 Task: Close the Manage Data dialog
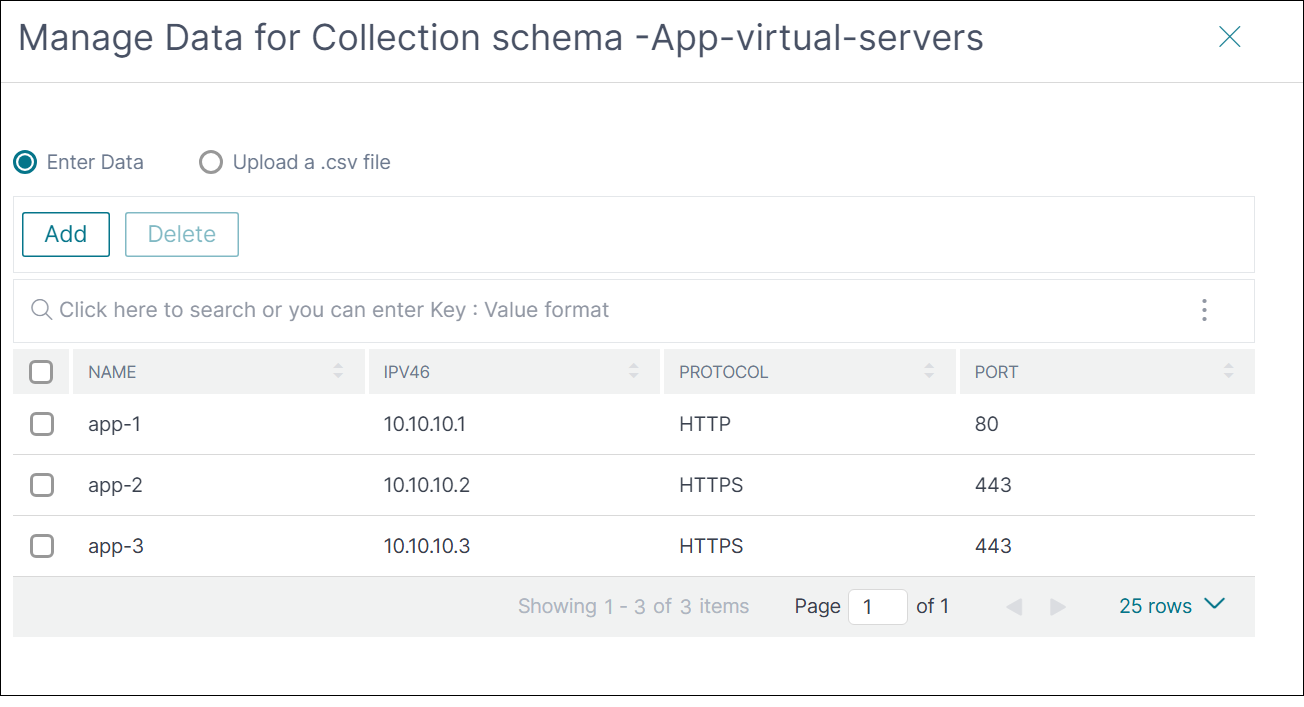pos(1229,38)
